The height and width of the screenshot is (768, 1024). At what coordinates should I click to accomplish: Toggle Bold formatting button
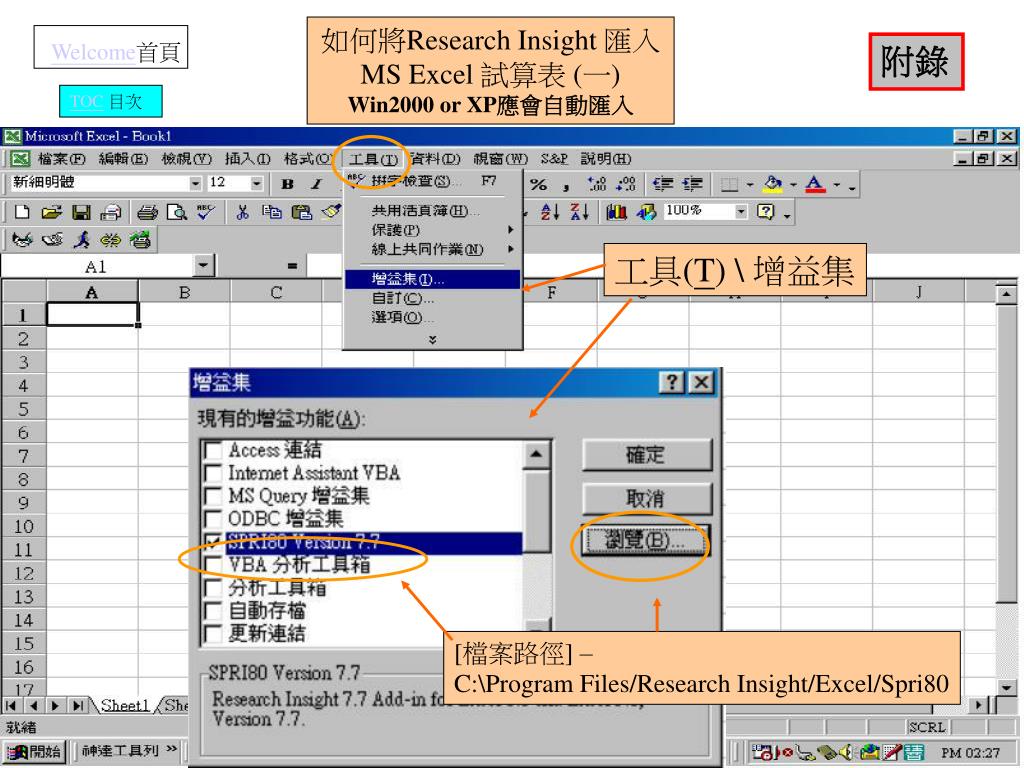coord(287,184)
